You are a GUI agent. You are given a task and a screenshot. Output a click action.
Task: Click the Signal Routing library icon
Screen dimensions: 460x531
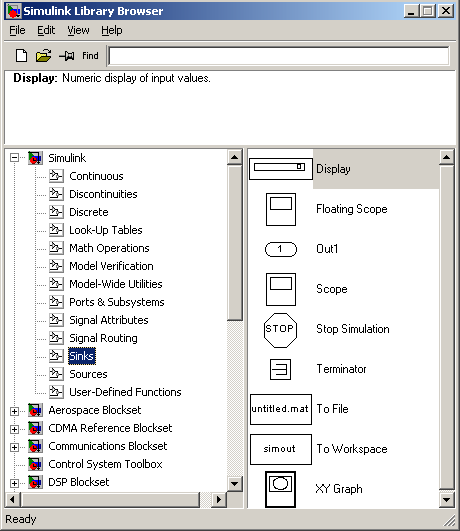56,338
